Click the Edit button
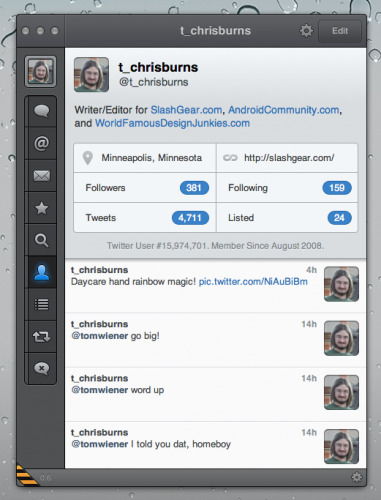The image size is (381, 500). pyautogui.click(x=340, y=31)
